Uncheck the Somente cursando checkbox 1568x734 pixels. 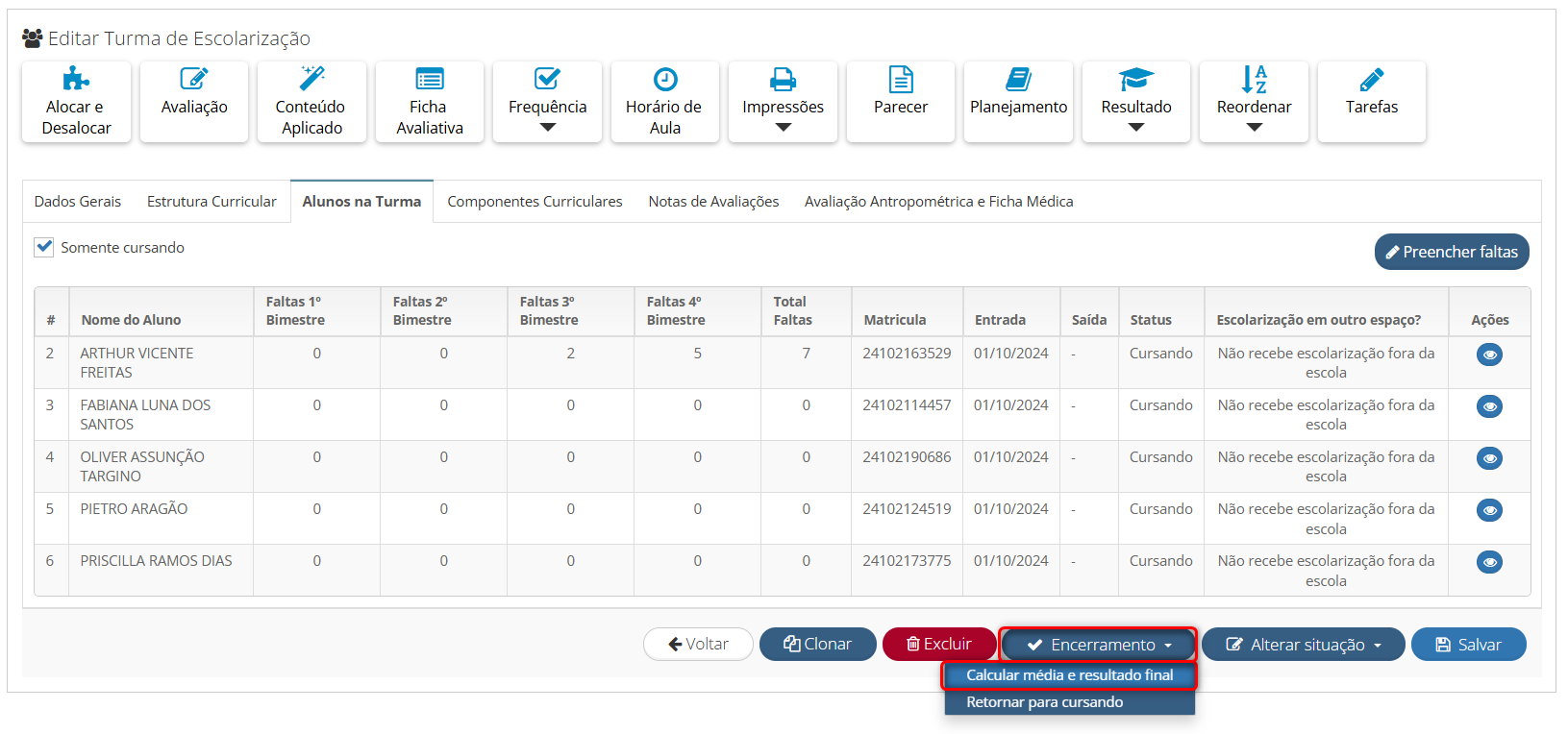click(44, 247)
